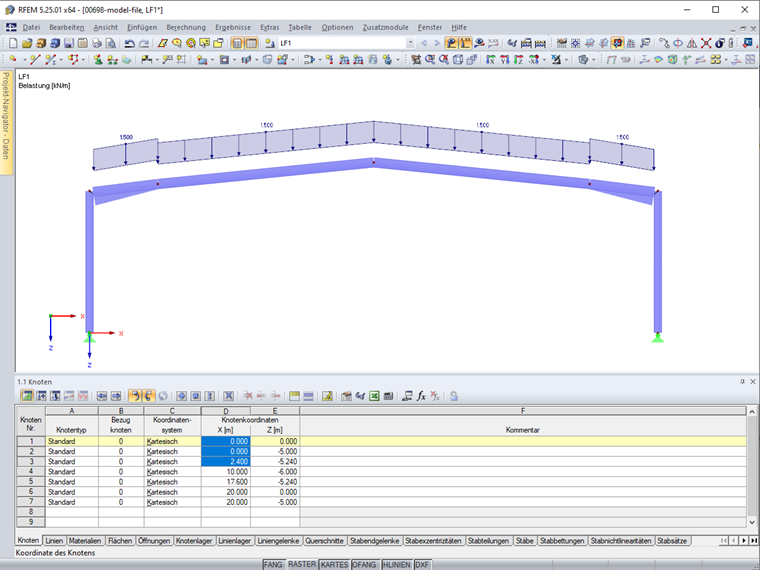
Task: Open the Berechnung menu
Action: point(186,28)
